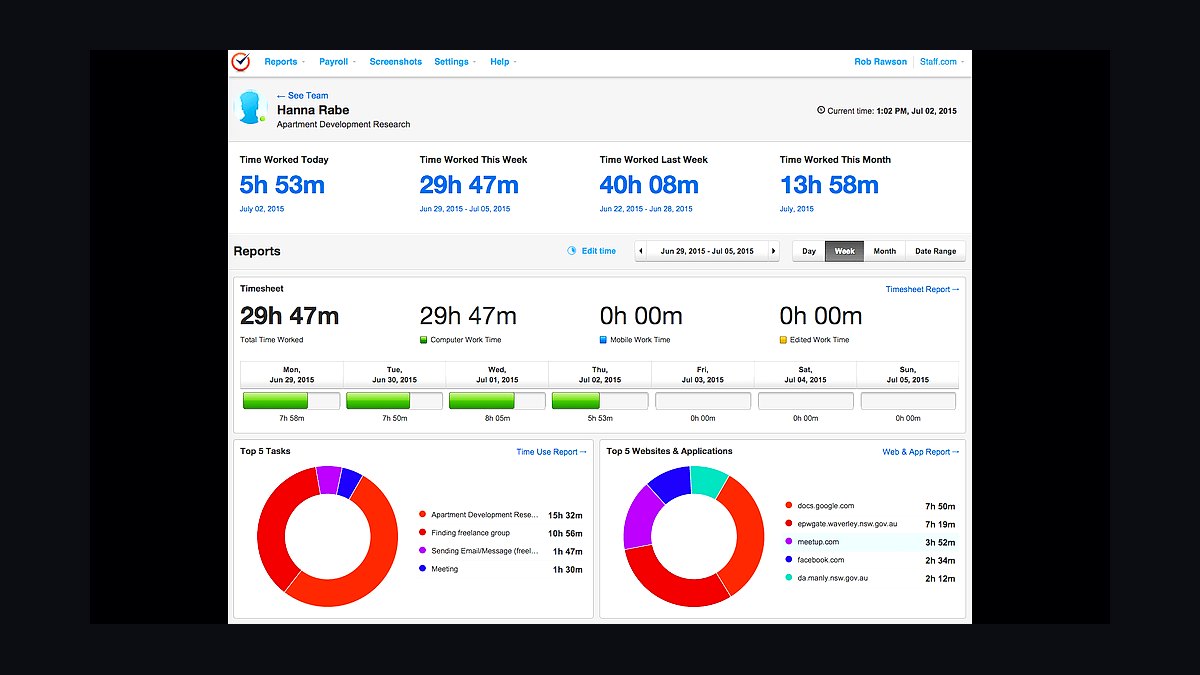Click the epwgate.waverley.nsw.gov.au entry
This screenshot has width=1200, height=675.
click(x=847, y=524)
